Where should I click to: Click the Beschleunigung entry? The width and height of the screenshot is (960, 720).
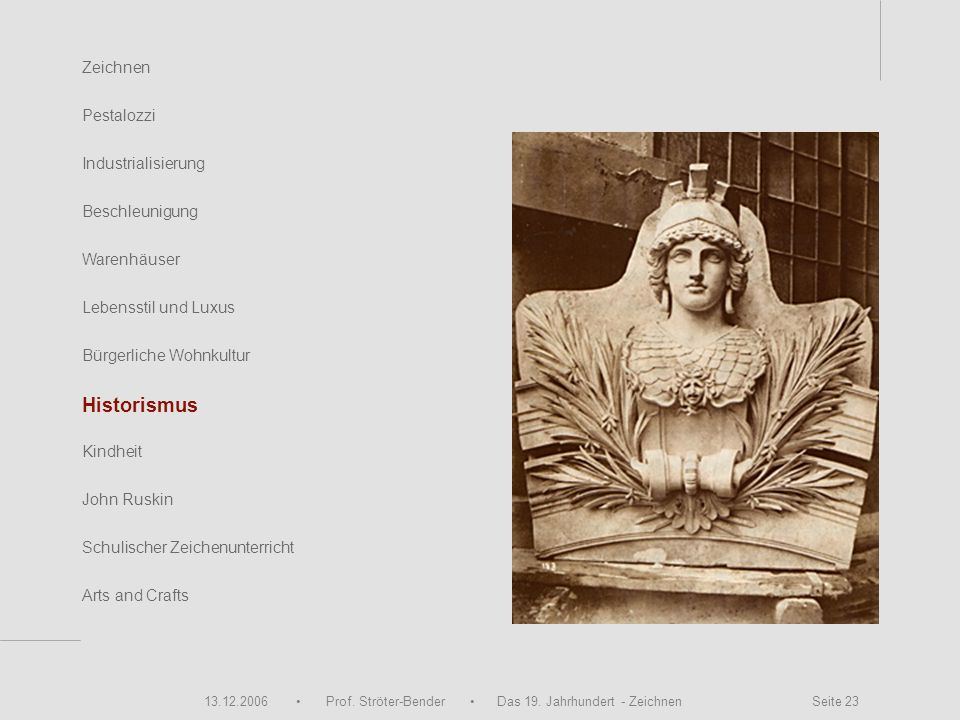[x=140, y=212]
